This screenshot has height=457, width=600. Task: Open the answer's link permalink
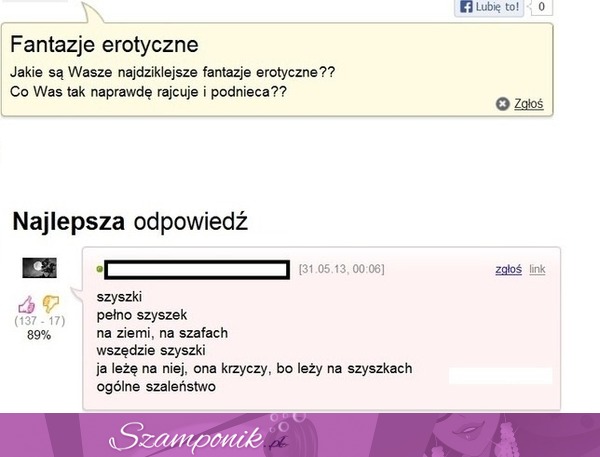(537, 269)
